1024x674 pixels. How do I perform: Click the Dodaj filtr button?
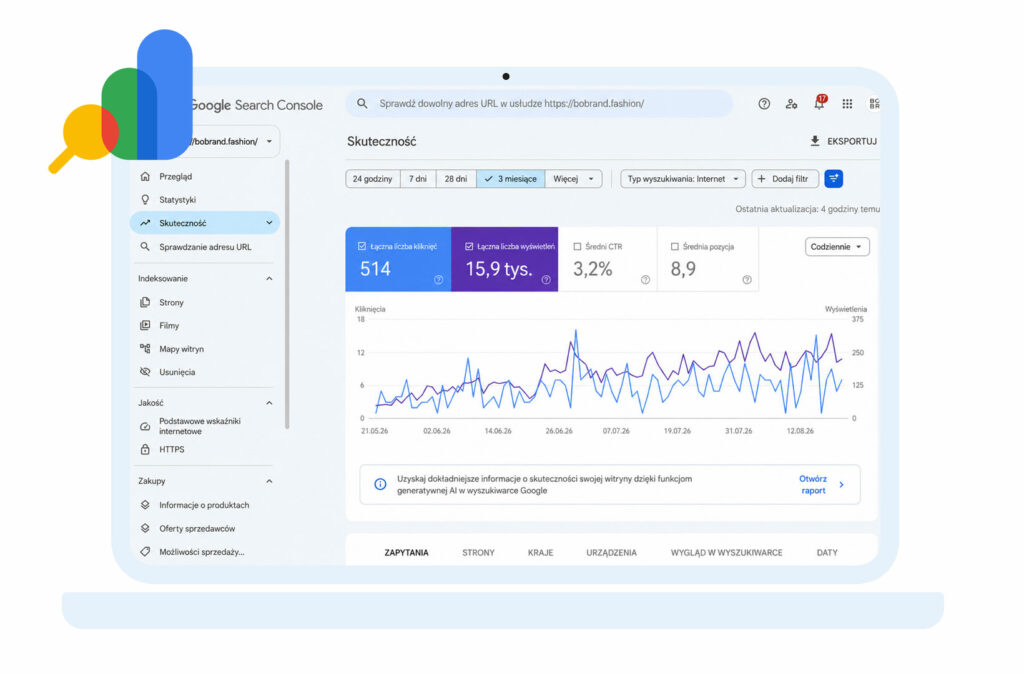pyautogui.click(x=785, y=178)
